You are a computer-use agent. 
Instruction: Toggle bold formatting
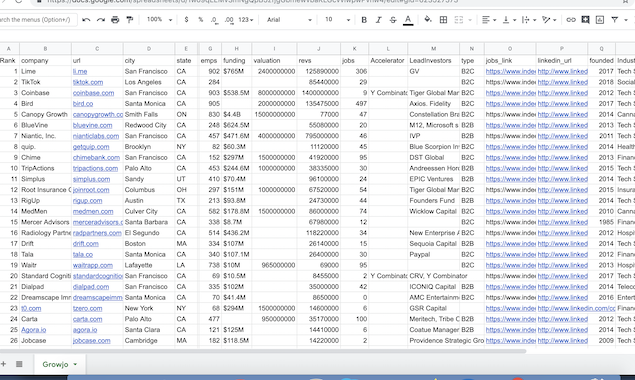(364, 19)
